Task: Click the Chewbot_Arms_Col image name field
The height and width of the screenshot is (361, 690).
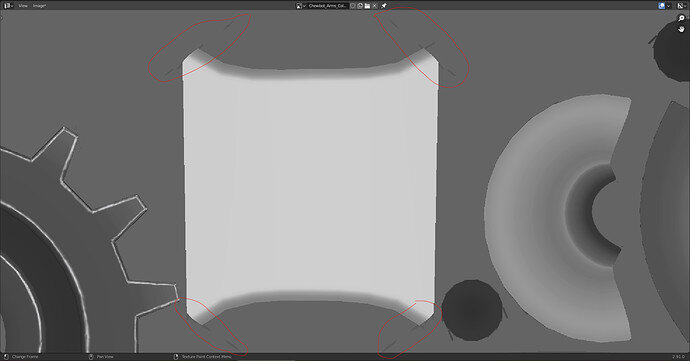Action: pos(328,6)
